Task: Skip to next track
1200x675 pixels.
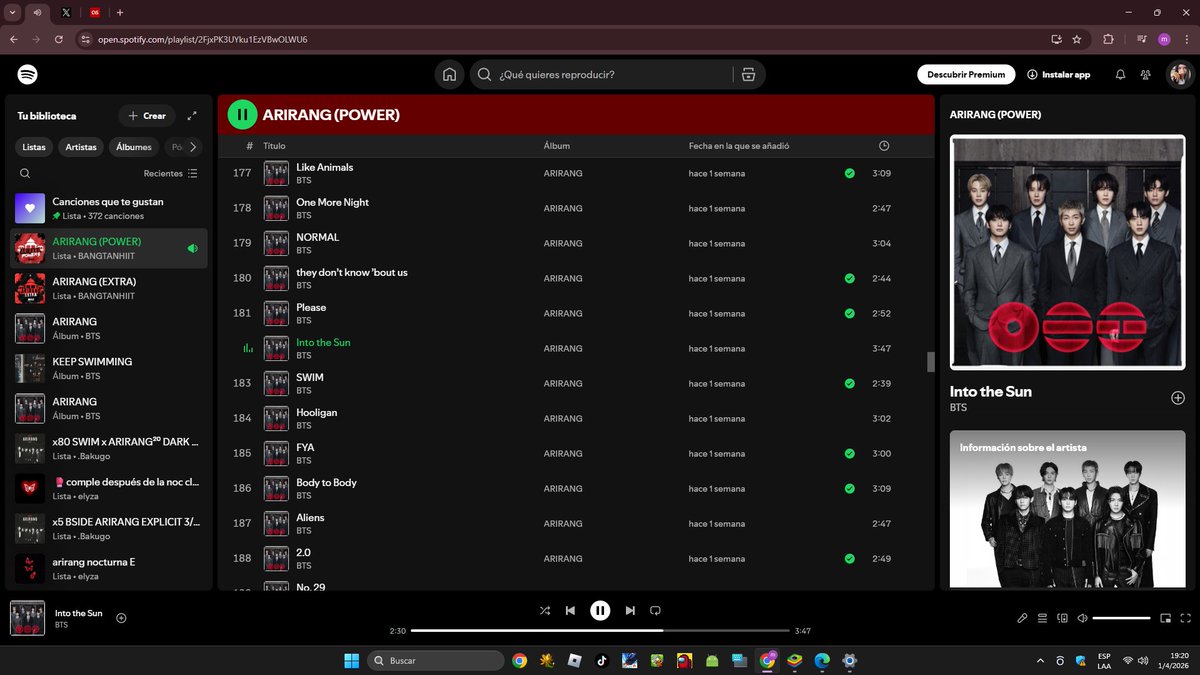Action: click(630, 610)
